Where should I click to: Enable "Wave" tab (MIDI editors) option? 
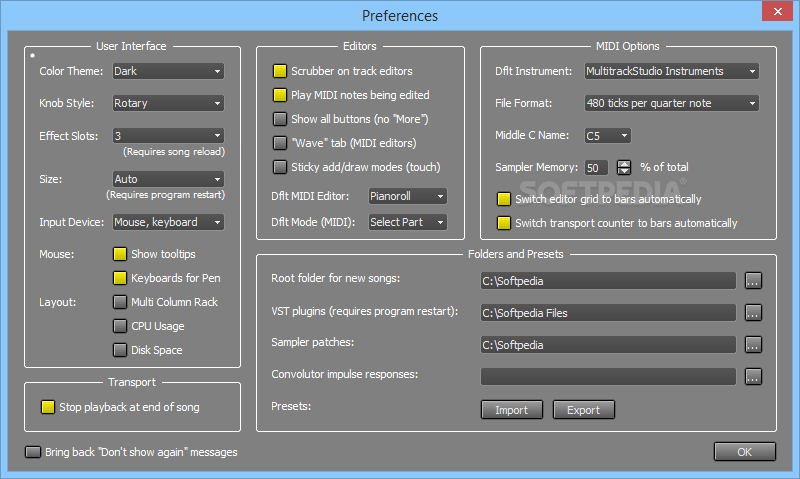(280, 143)
